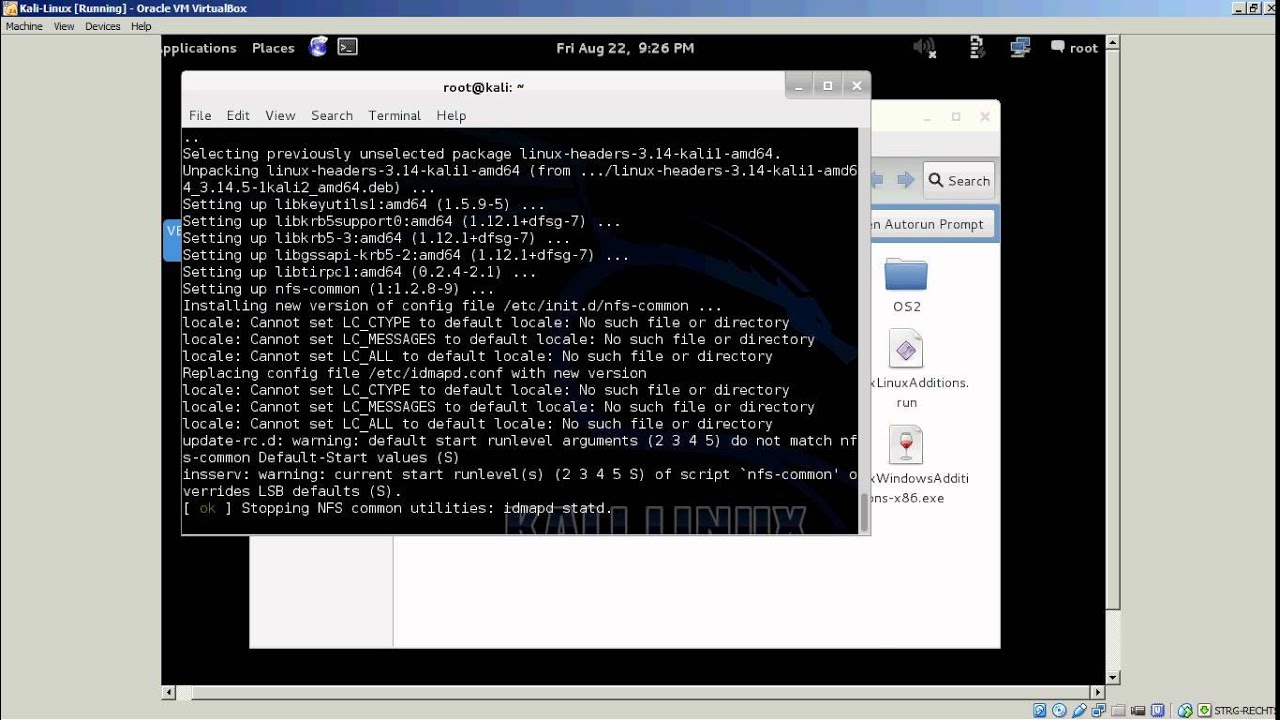1280x720 pixels.
Task: Click the muted volume icon in Kali panel
Action: (x=925, y=47)
